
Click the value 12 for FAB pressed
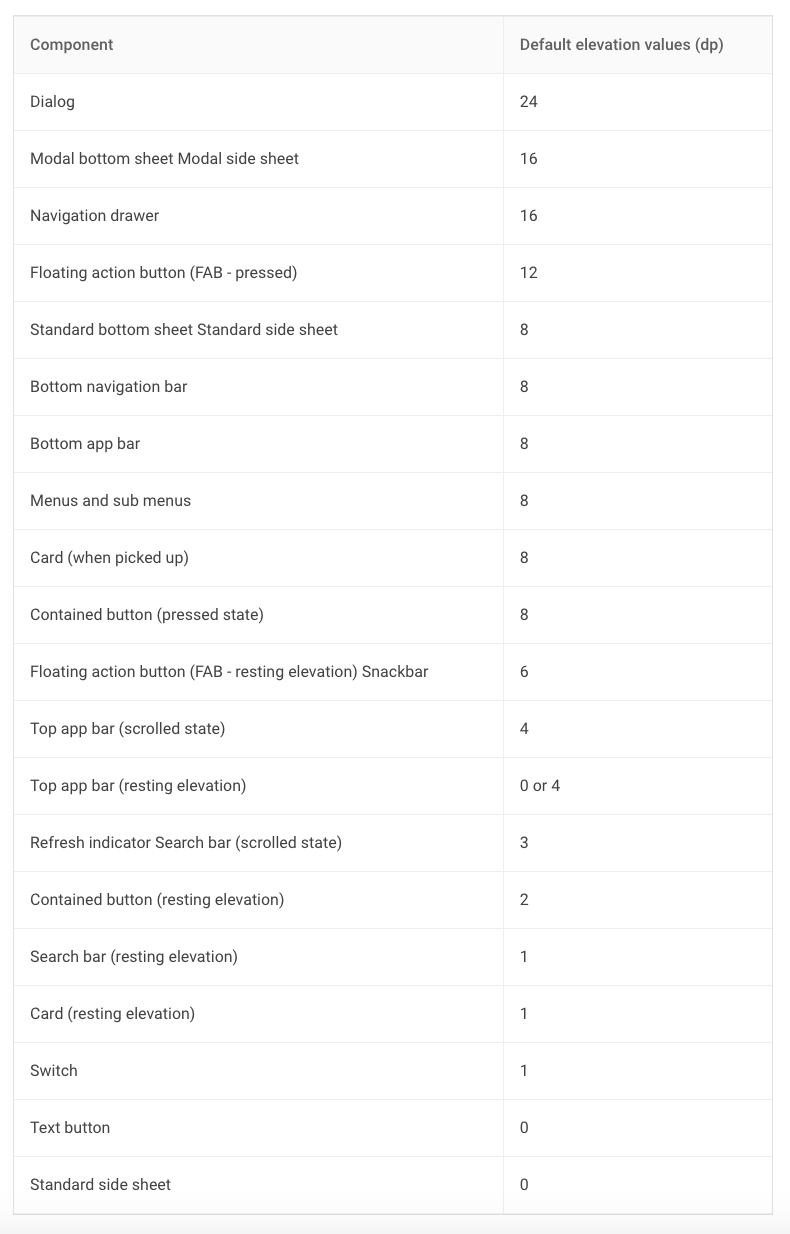point(528,273)
